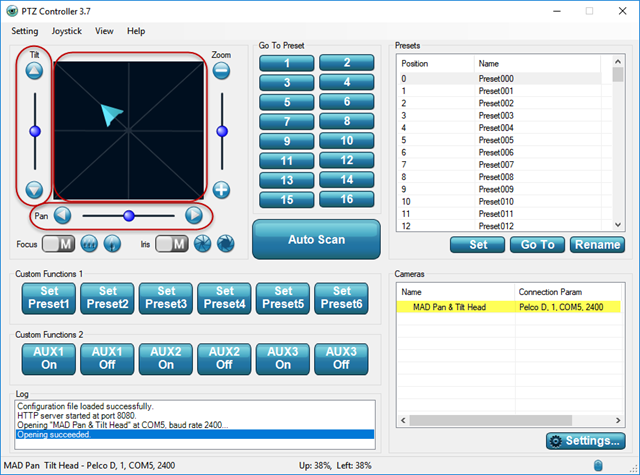Select the 'HTTP server started at port 8080.' log line
This screenshot has height=475, width=640.
[77, 416]
